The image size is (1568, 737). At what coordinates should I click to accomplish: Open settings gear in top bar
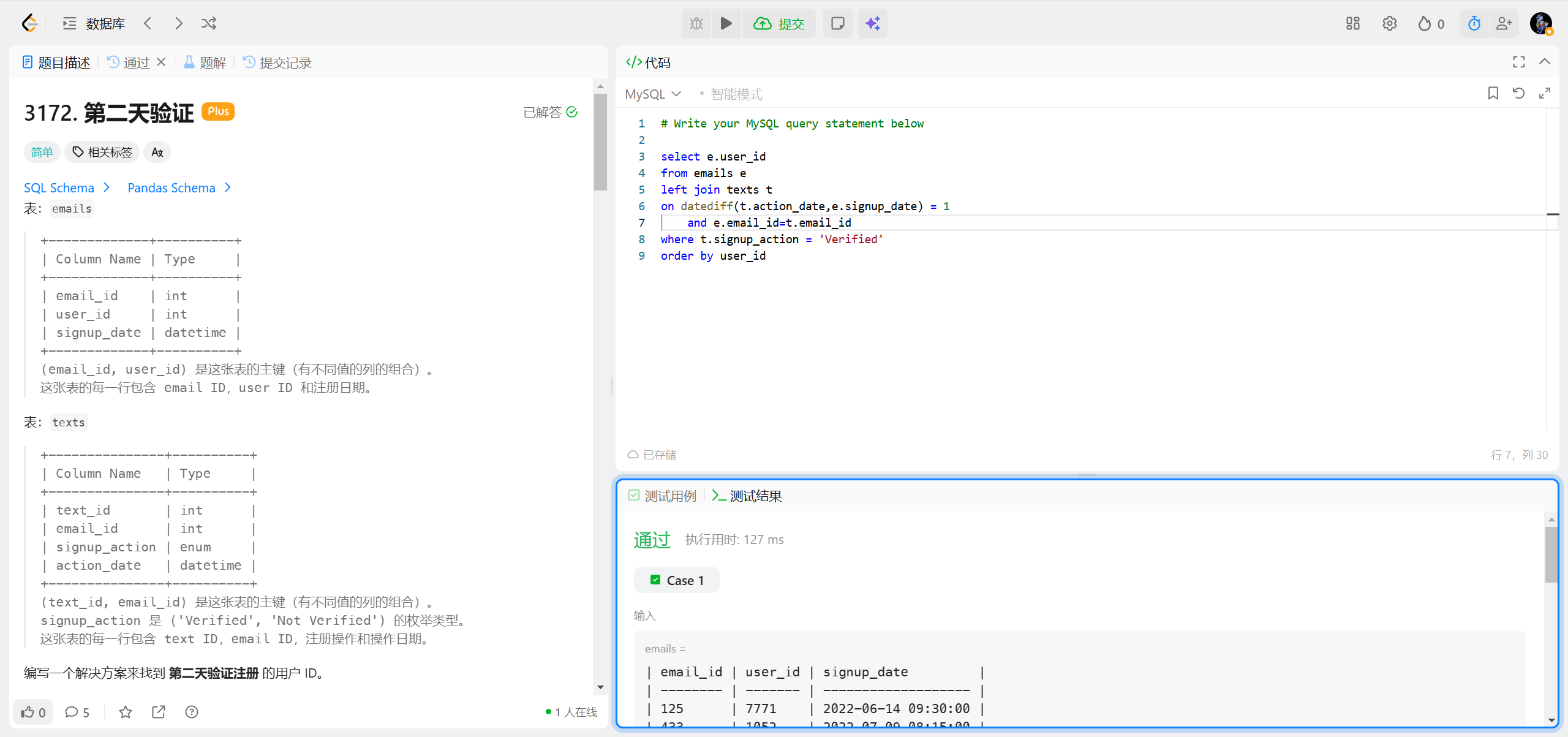click(x=1389, y=23)
